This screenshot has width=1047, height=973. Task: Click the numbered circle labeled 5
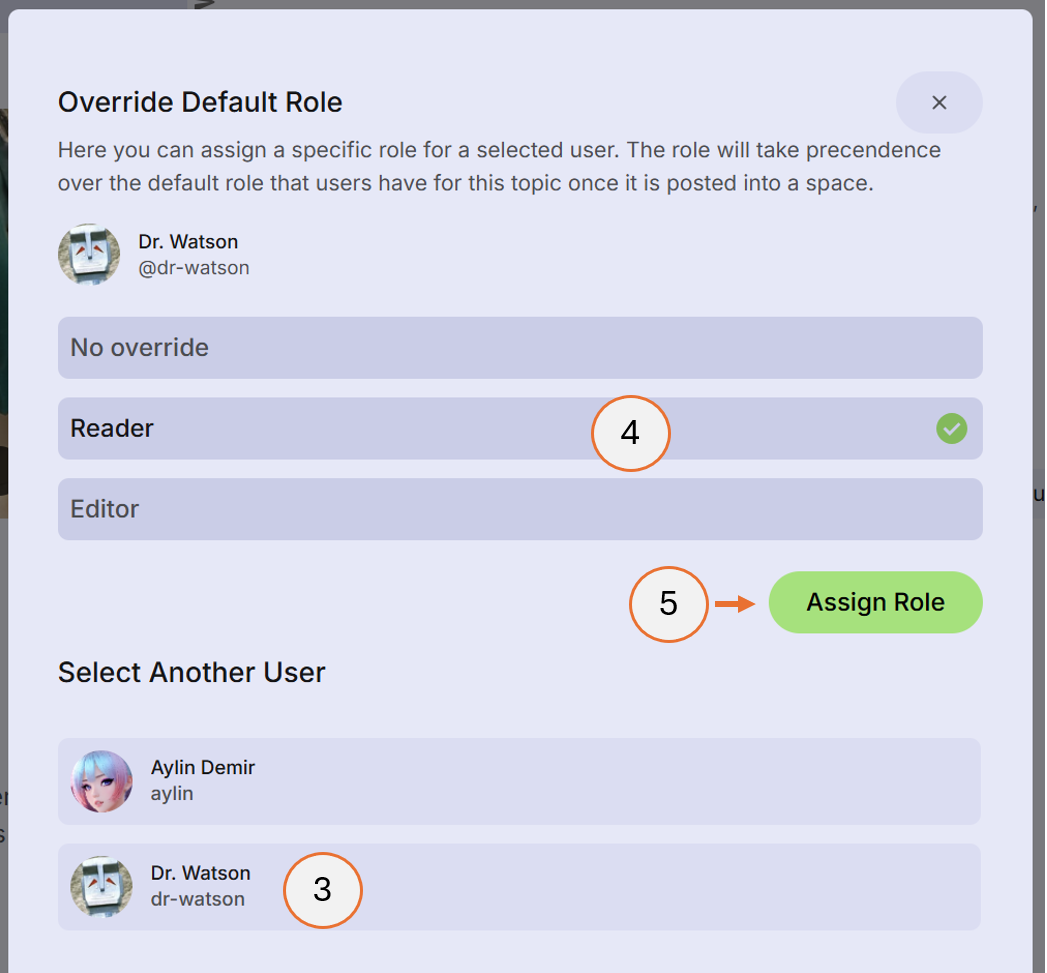point(668,604)
